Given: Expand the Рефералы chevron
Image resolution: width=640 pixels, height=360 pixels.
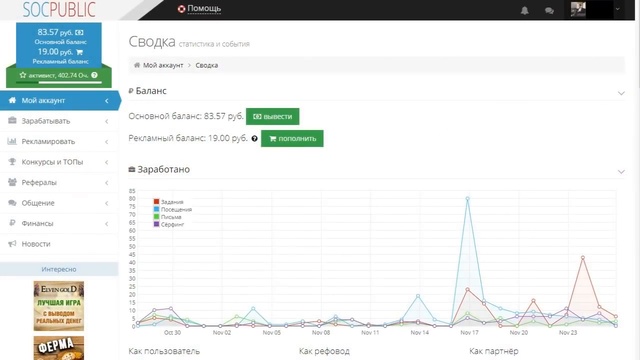Looking at the screenshot, I should 107,182.
